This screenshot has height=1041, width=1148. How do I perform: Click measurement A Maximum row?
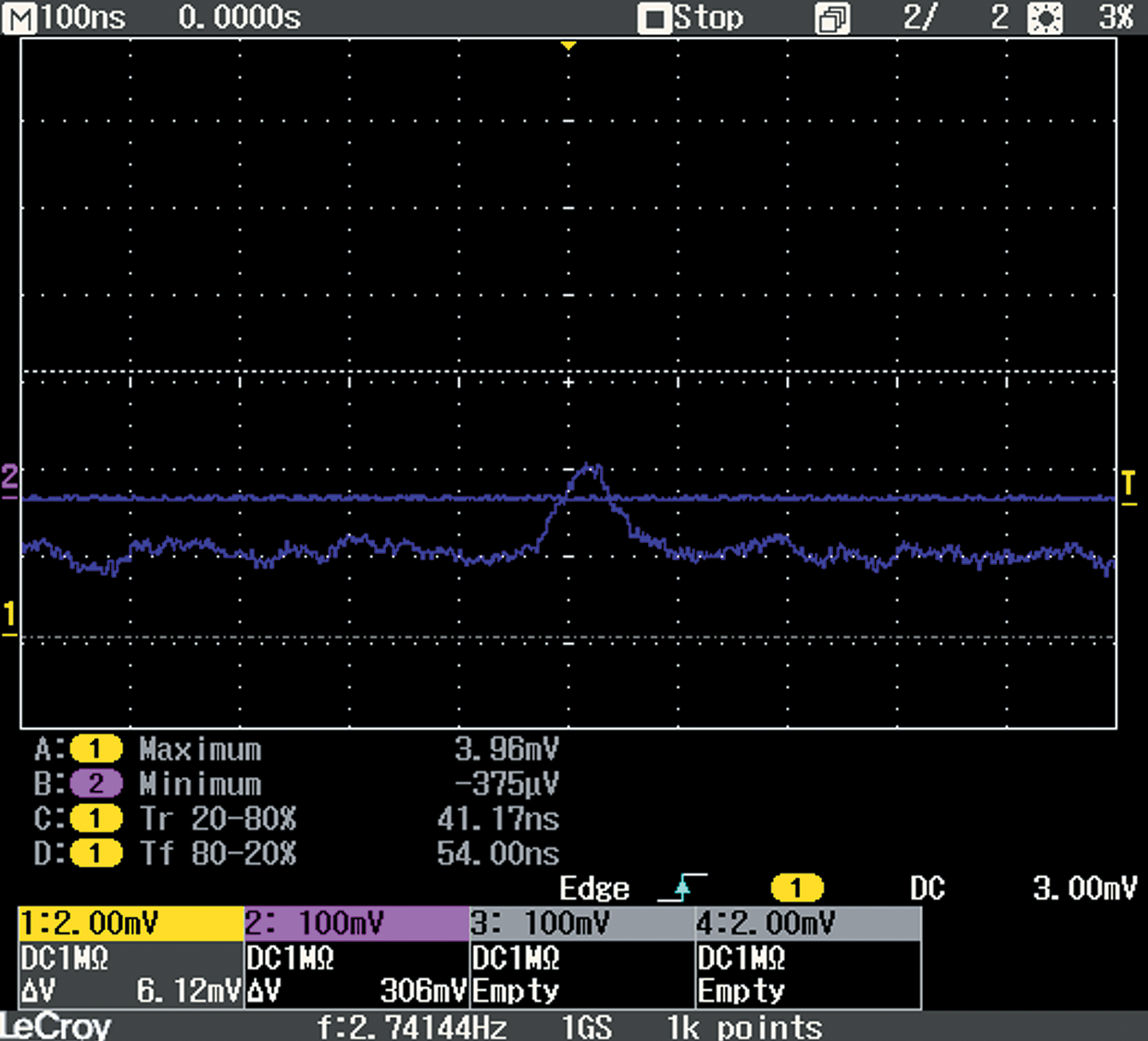tap(296, 748)
